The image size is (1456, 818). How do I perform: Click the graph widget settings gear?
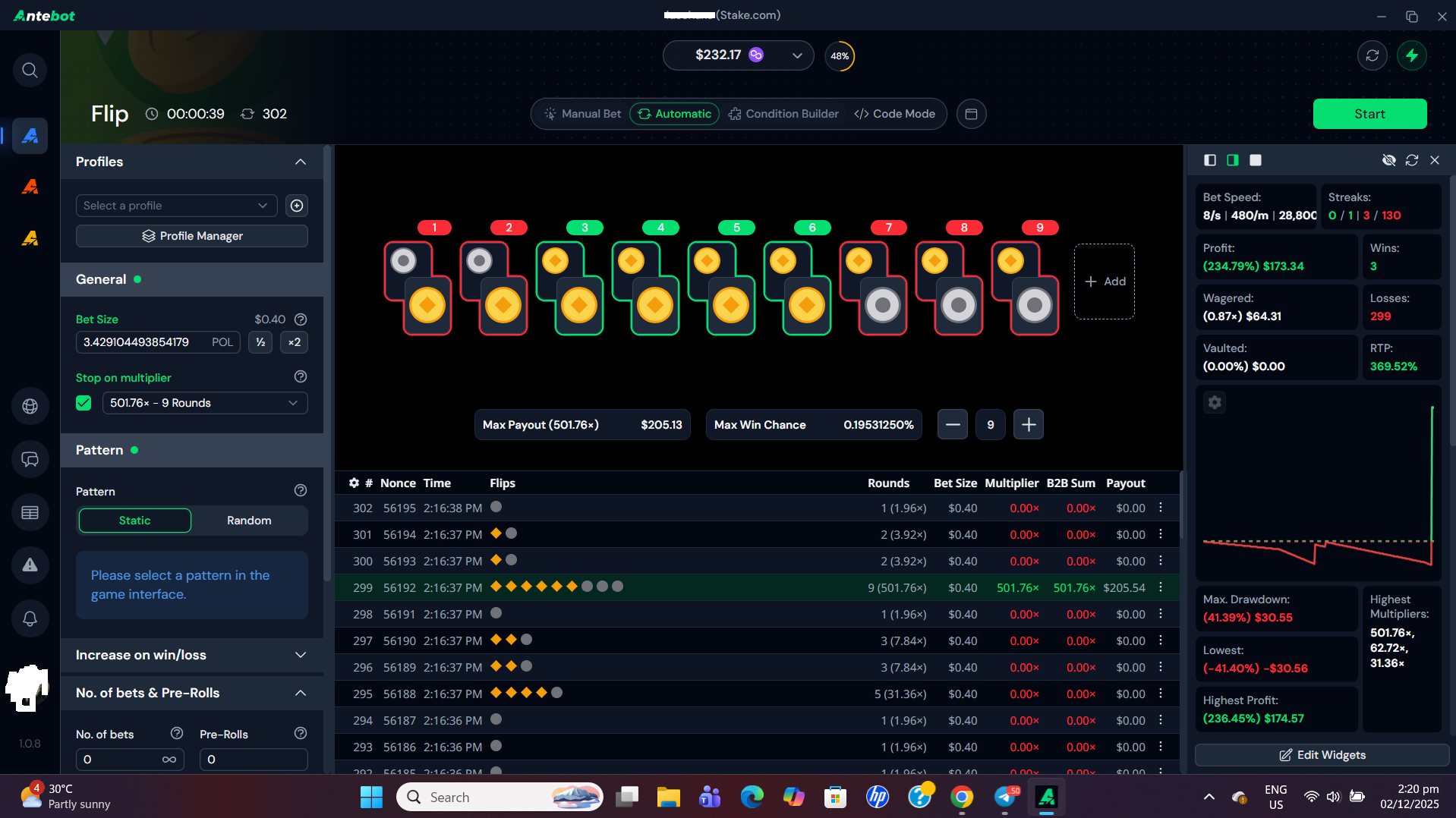pos(1215,402)
